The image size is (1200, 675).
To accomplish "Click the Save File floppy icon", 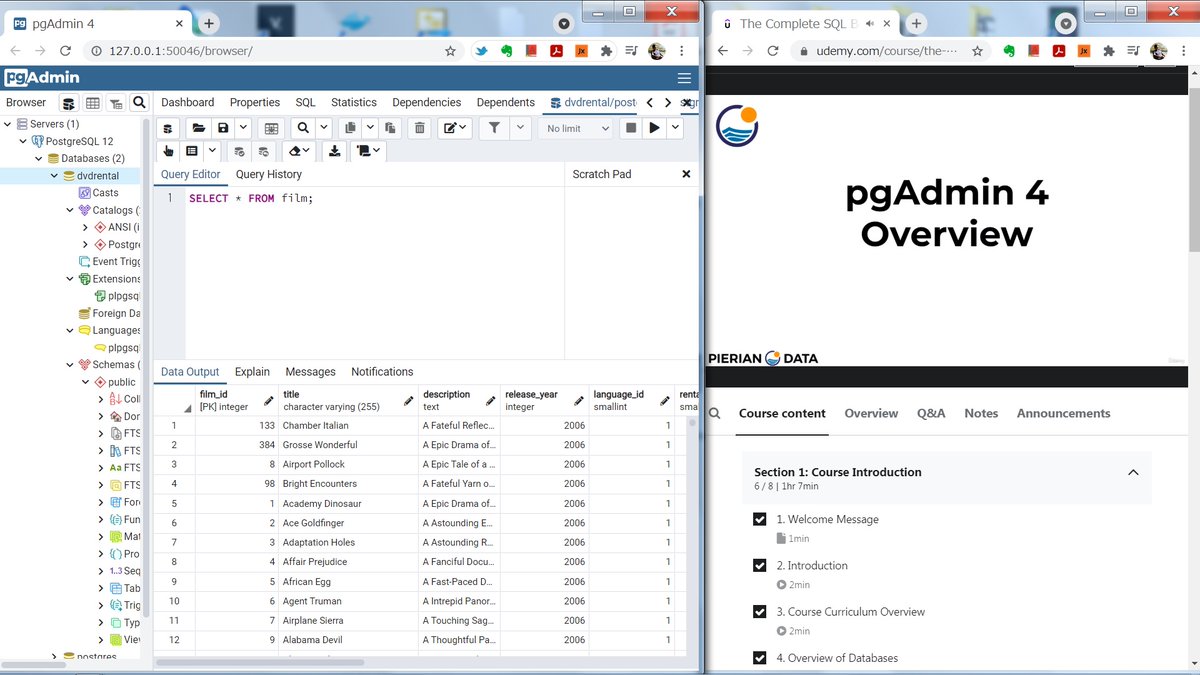I will coord(222,128).
